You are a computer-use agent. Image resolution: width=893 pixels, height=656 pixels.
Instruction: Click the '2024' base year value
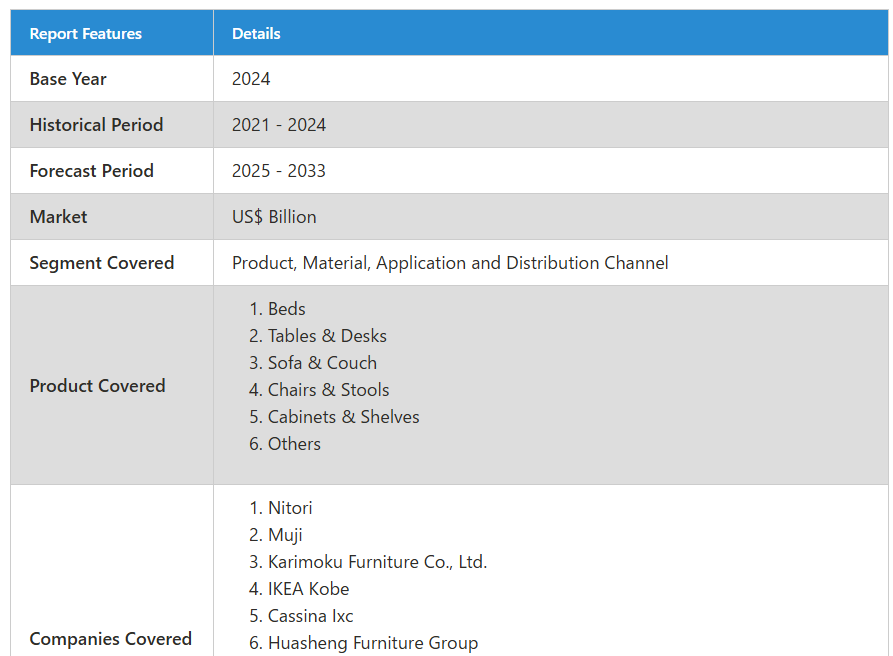[x=251, y=79]
